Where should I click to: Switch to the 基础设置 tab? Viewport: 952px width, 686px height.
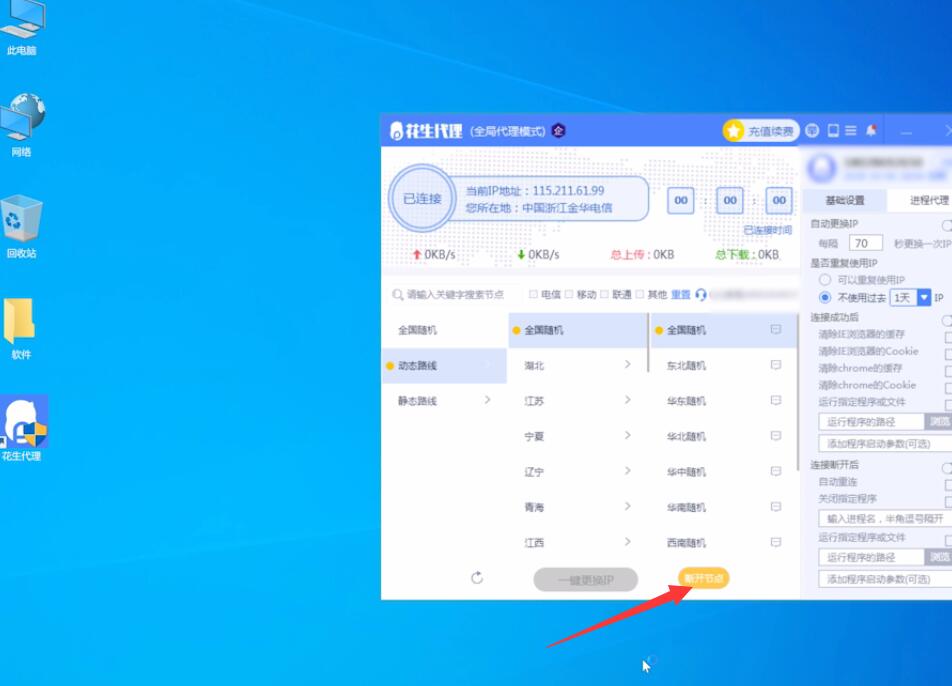(x=845, y=200)
